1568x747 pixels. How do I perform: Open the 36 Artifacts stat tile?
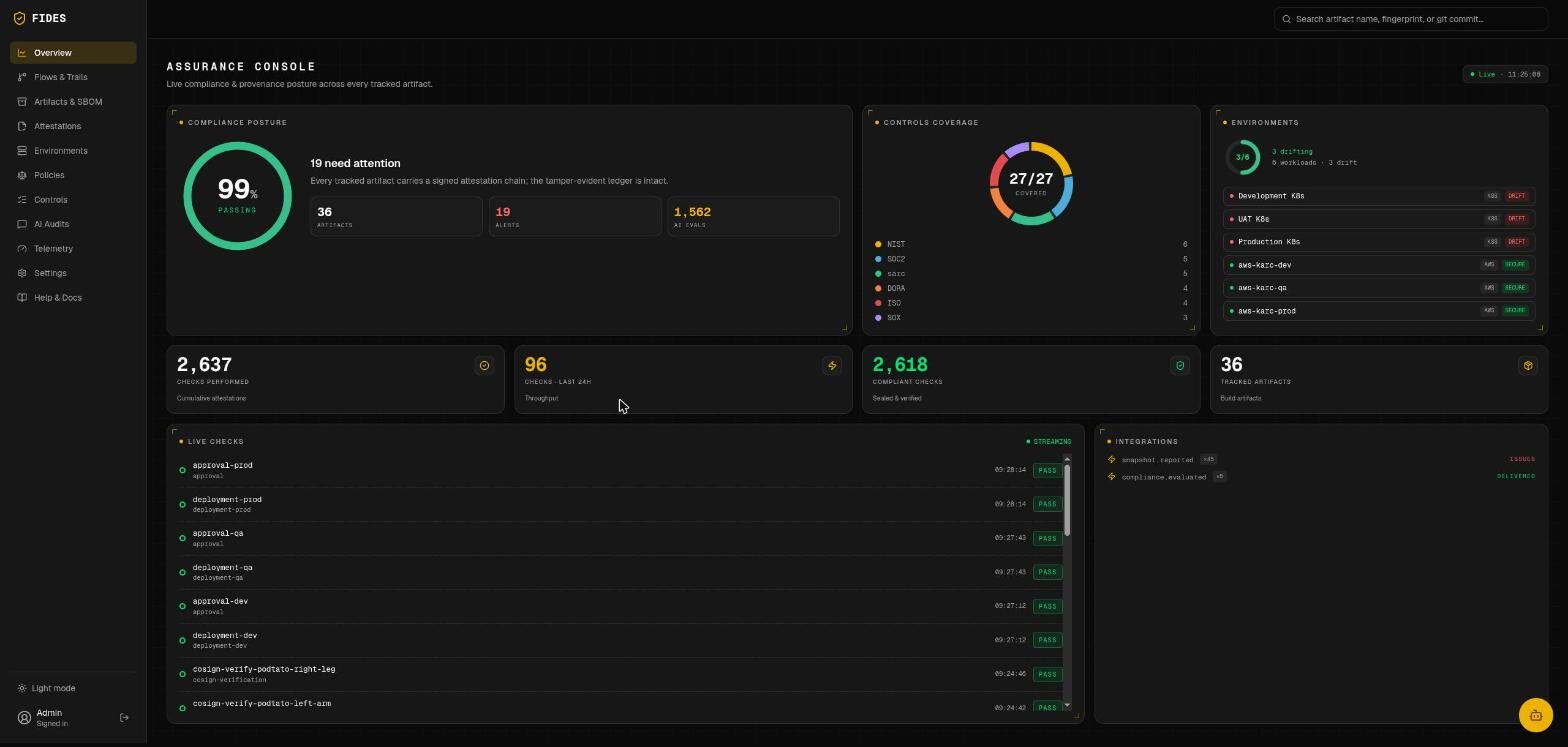pos(396,217)
